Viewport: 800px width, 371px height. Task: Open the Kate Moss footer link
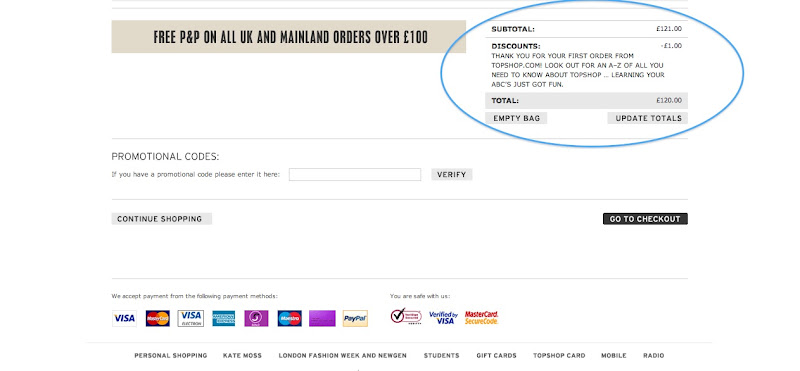243,356
